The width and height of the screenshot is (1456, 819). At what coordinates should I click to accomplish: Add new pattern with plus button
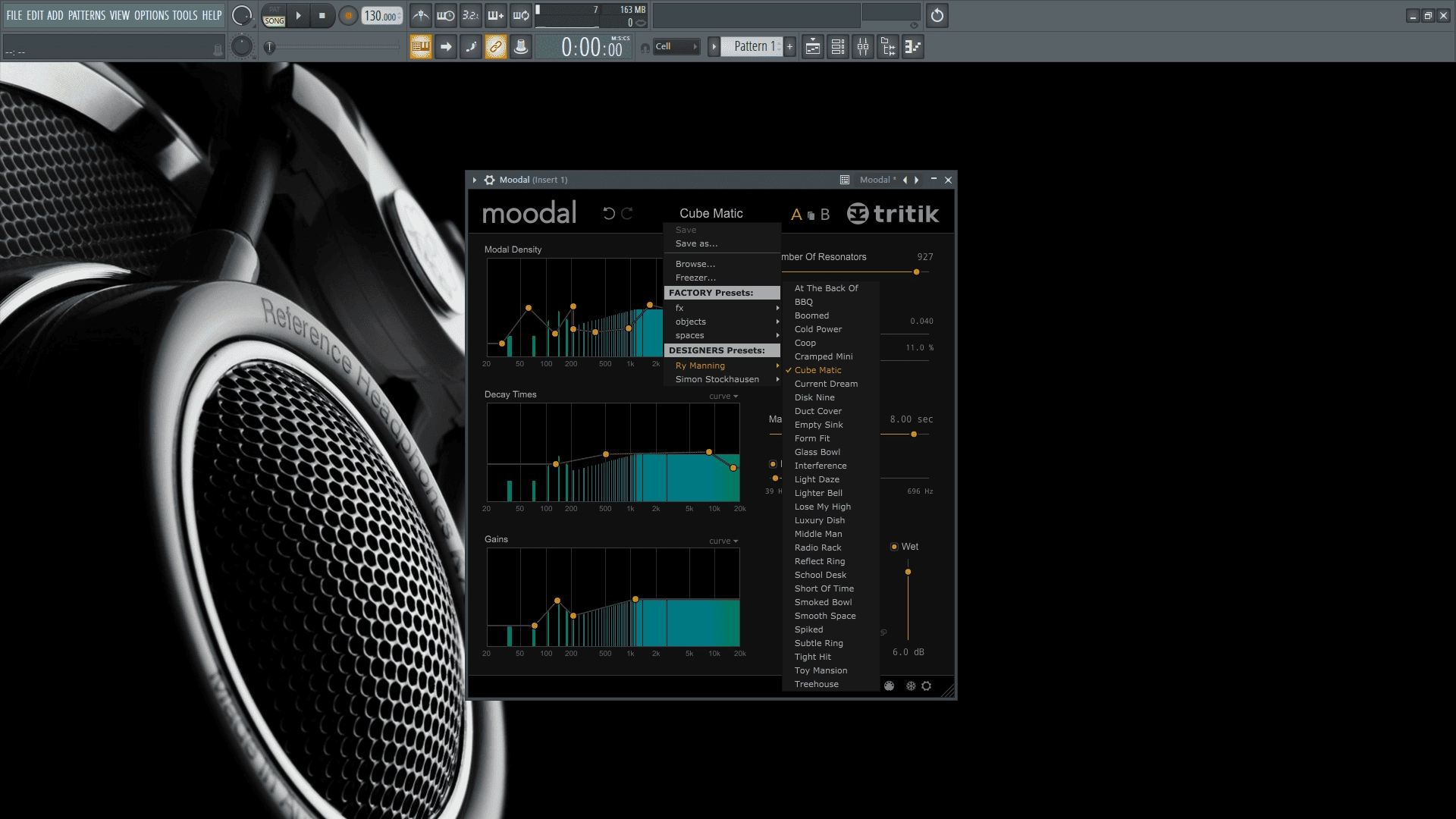[x=789, y=47]
